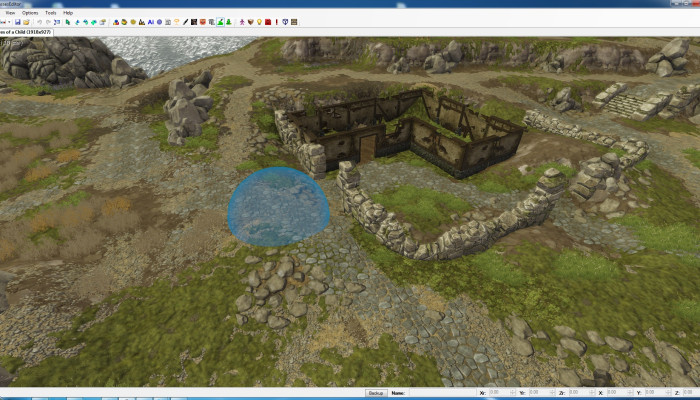
Task: Click the Yr field spinner arrows
Action: point(552,393)
